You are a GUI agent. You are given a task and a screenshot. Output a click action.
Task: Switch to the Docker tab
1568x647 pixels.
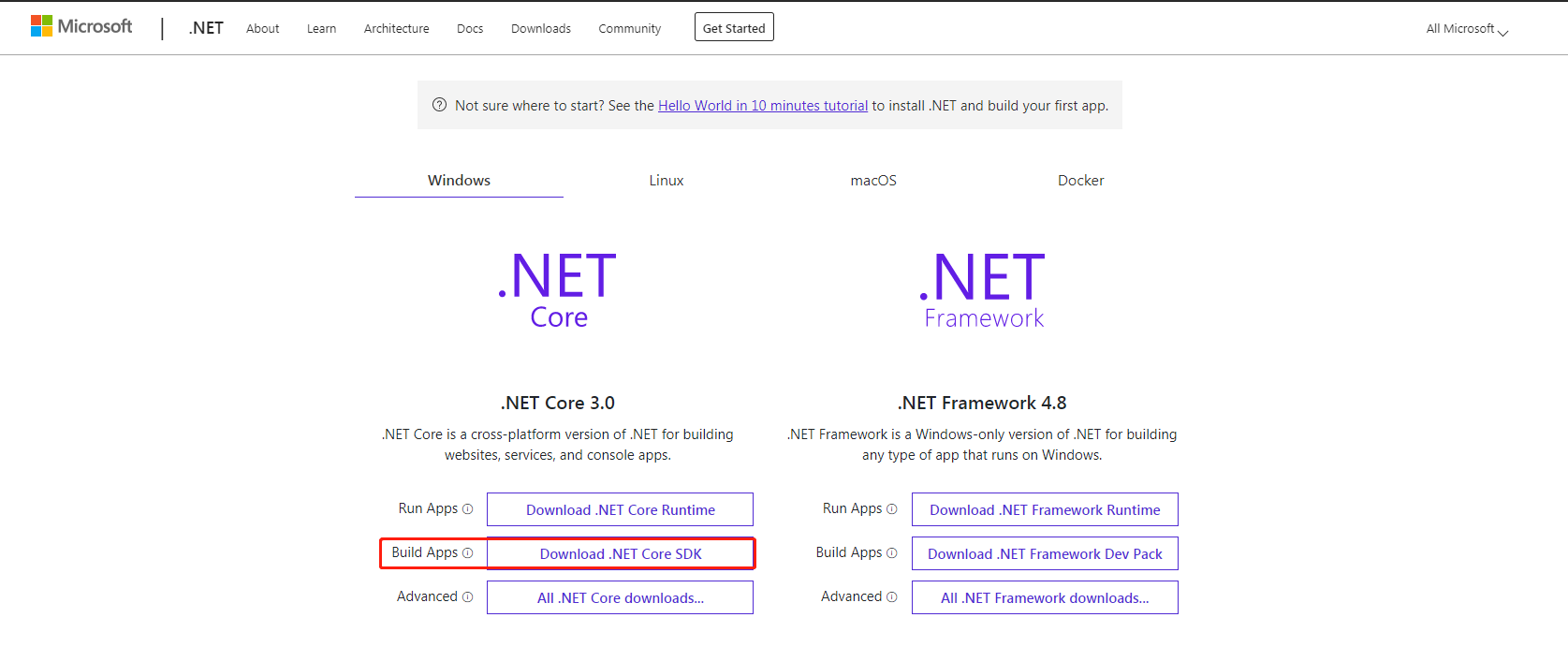point(1081,181)
